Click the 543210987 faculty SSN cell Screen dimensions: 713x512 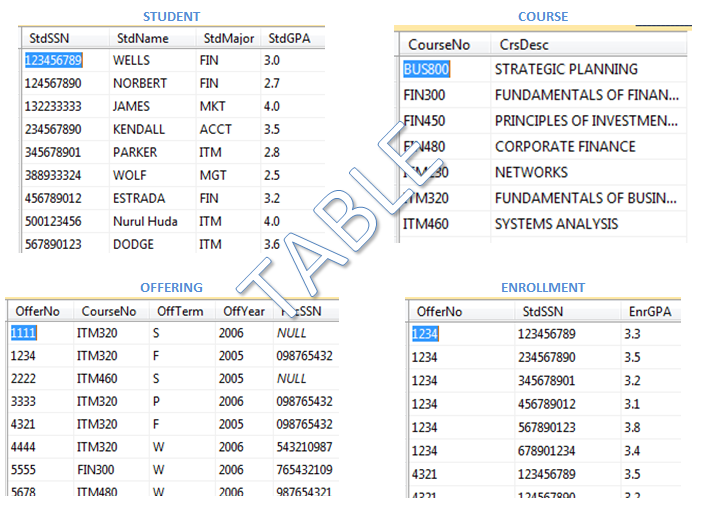click(304, 447)
